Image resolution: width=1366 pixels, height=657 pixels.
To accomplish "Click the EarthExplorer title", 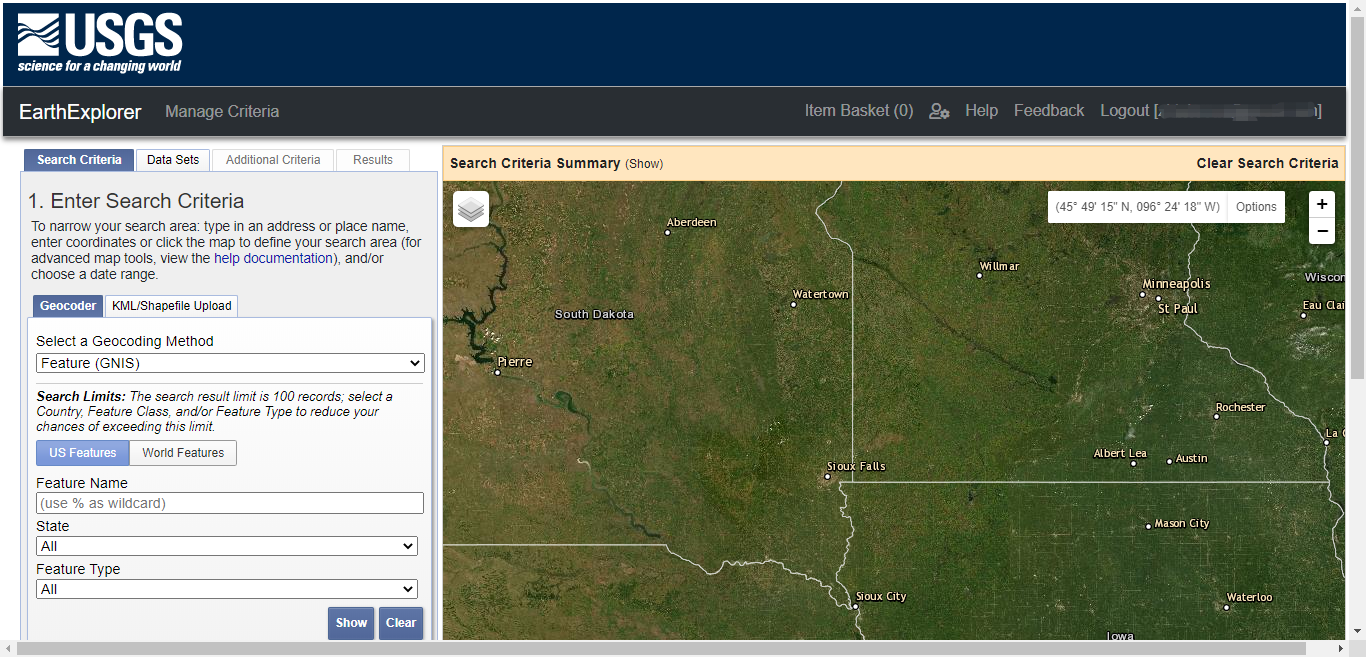I will click(80, 112).
